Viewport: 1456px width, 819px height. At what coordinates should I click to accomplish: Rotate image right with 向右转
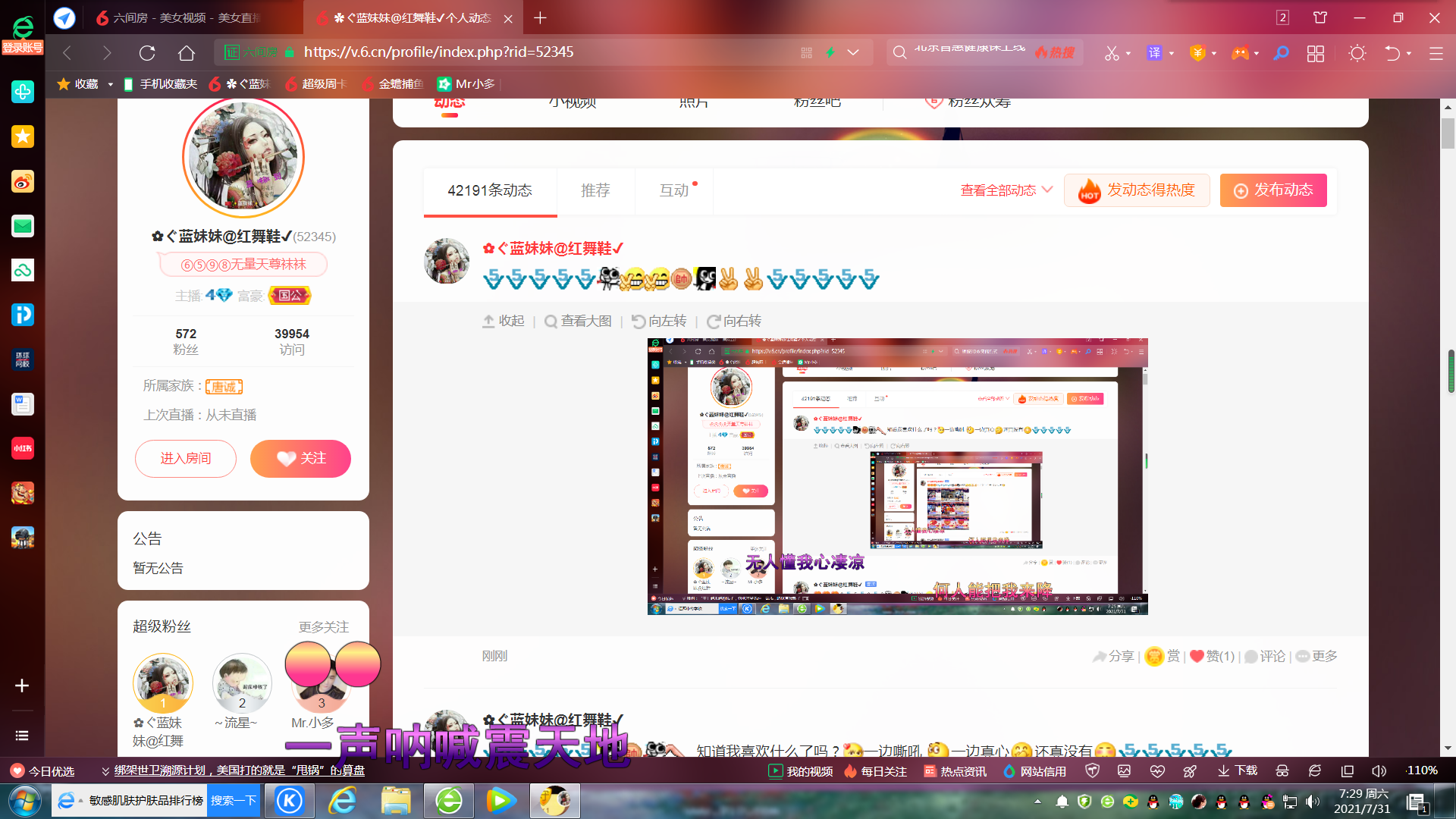click(734, 321)
